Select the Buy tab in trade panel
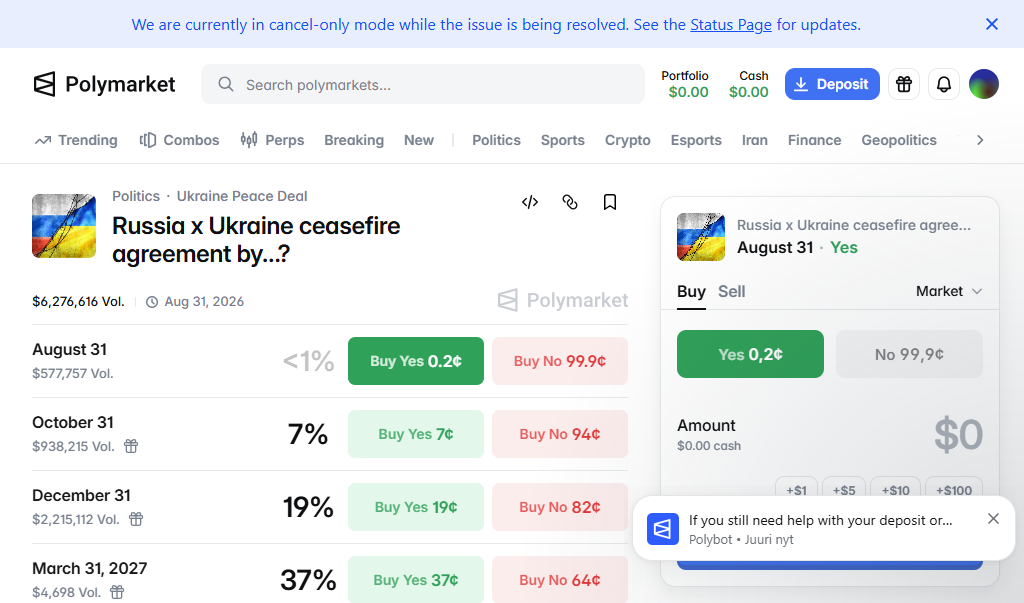Screen dimensions: 1024x603 click(x=691, y=291)
